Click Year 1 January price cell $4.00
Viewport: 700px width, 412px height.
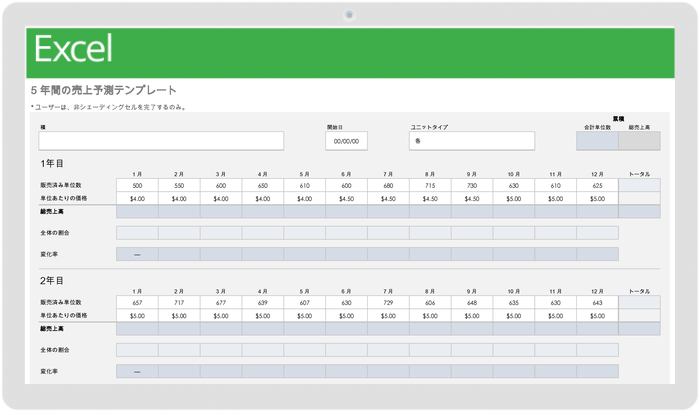click(x=138, y=199)
